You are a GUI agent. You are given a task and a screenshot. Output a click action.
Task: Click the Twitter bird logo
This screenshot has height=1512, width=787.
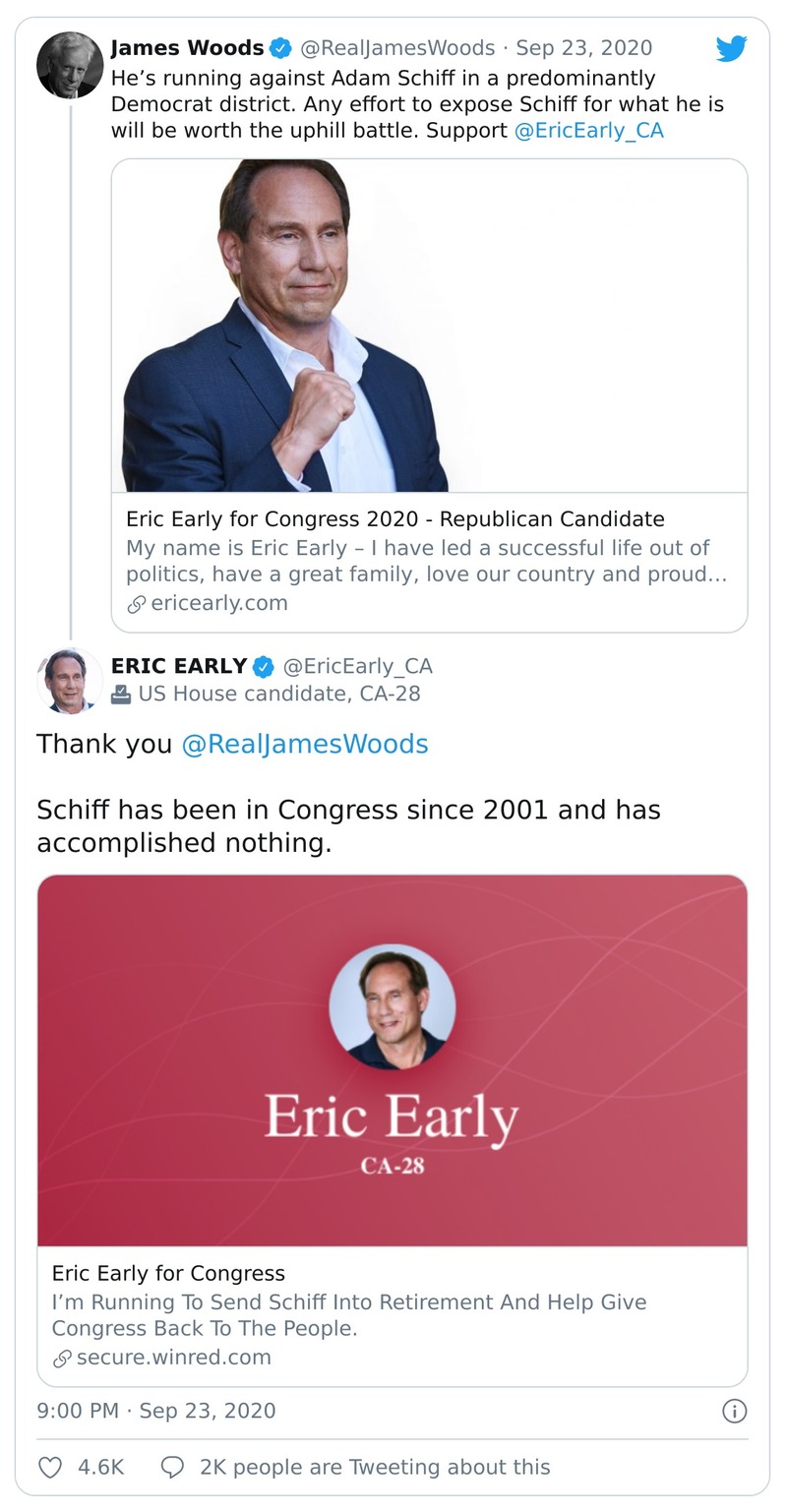[x=731, y=48]
